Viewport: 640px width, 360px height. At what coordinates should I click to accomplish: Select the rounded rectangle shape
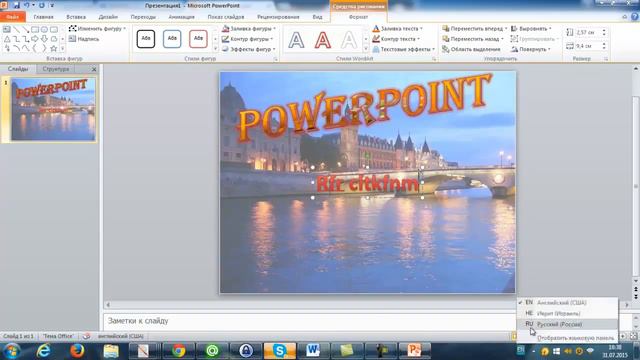pos(53,29)
